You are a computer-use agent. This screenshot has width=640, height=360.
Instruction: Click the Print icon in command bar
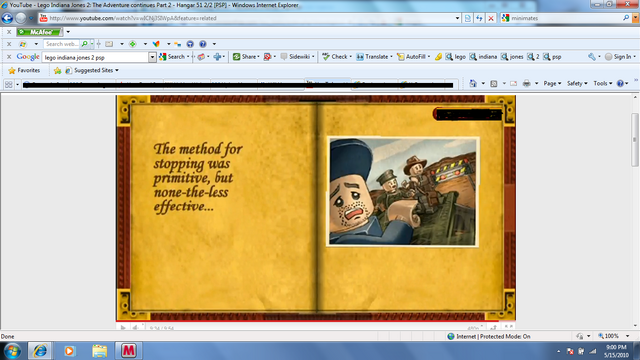(527, 83)
